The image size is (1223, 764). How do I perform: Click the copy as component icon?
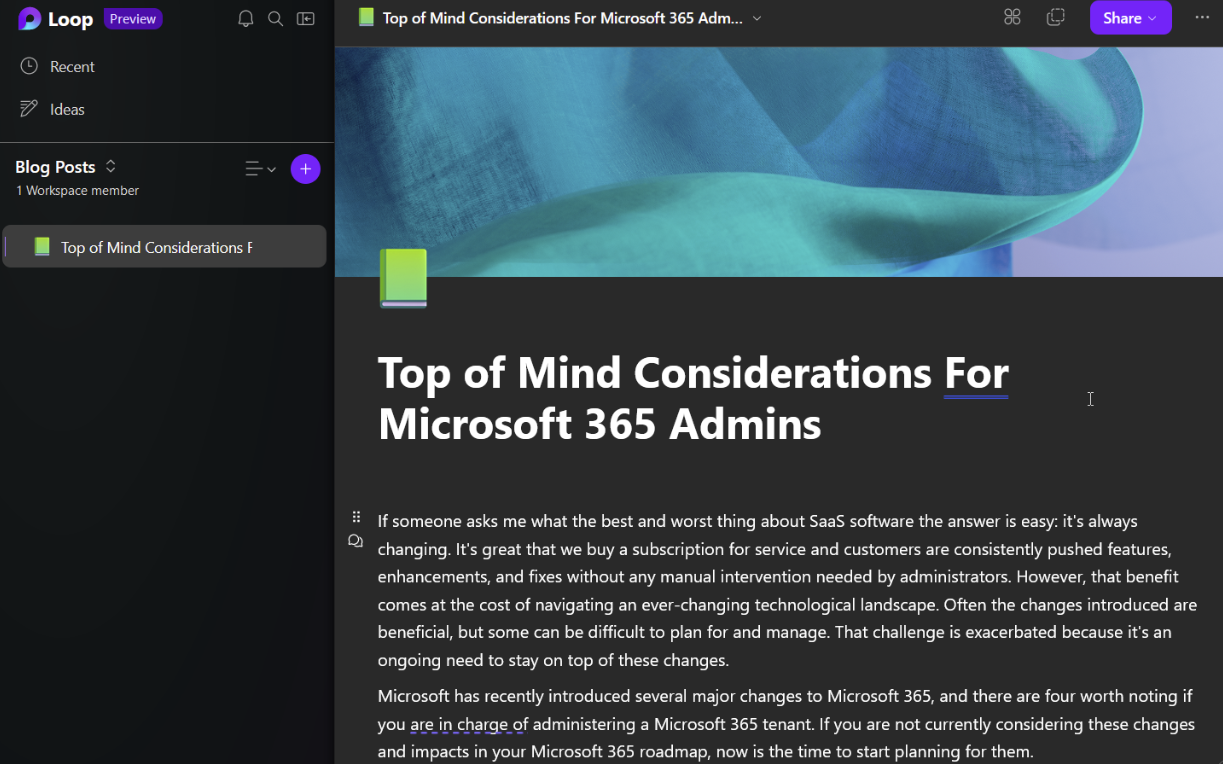pyautogui.click(x=1055, y=17)
